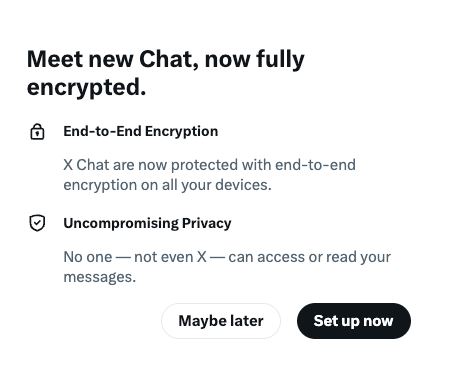Click the shield checkmark icon beside Uncompromising Privacy
This screenshot has height=376, width=465.
(37, 223)
